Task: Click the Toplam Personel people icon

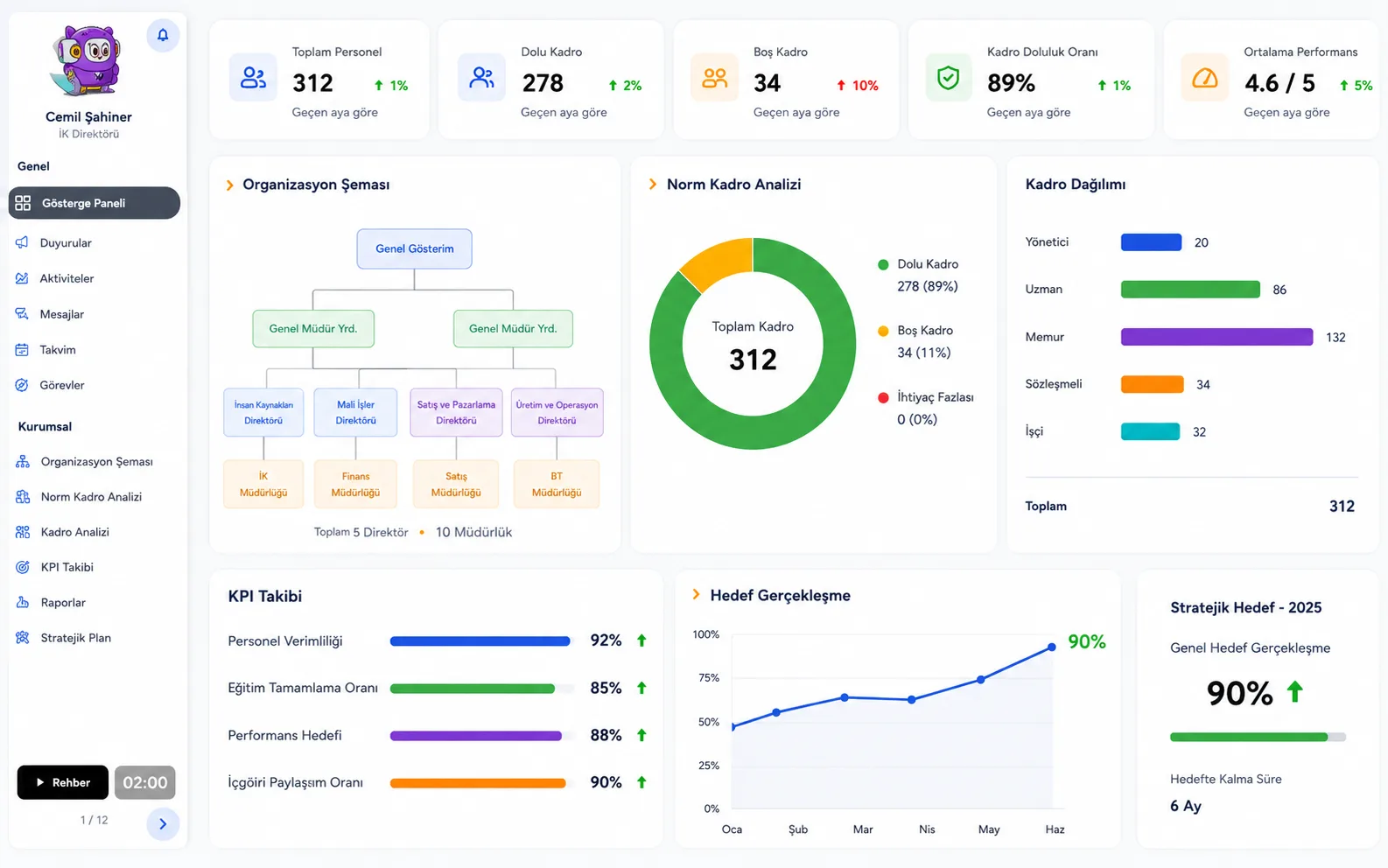Action: [253, 78]
